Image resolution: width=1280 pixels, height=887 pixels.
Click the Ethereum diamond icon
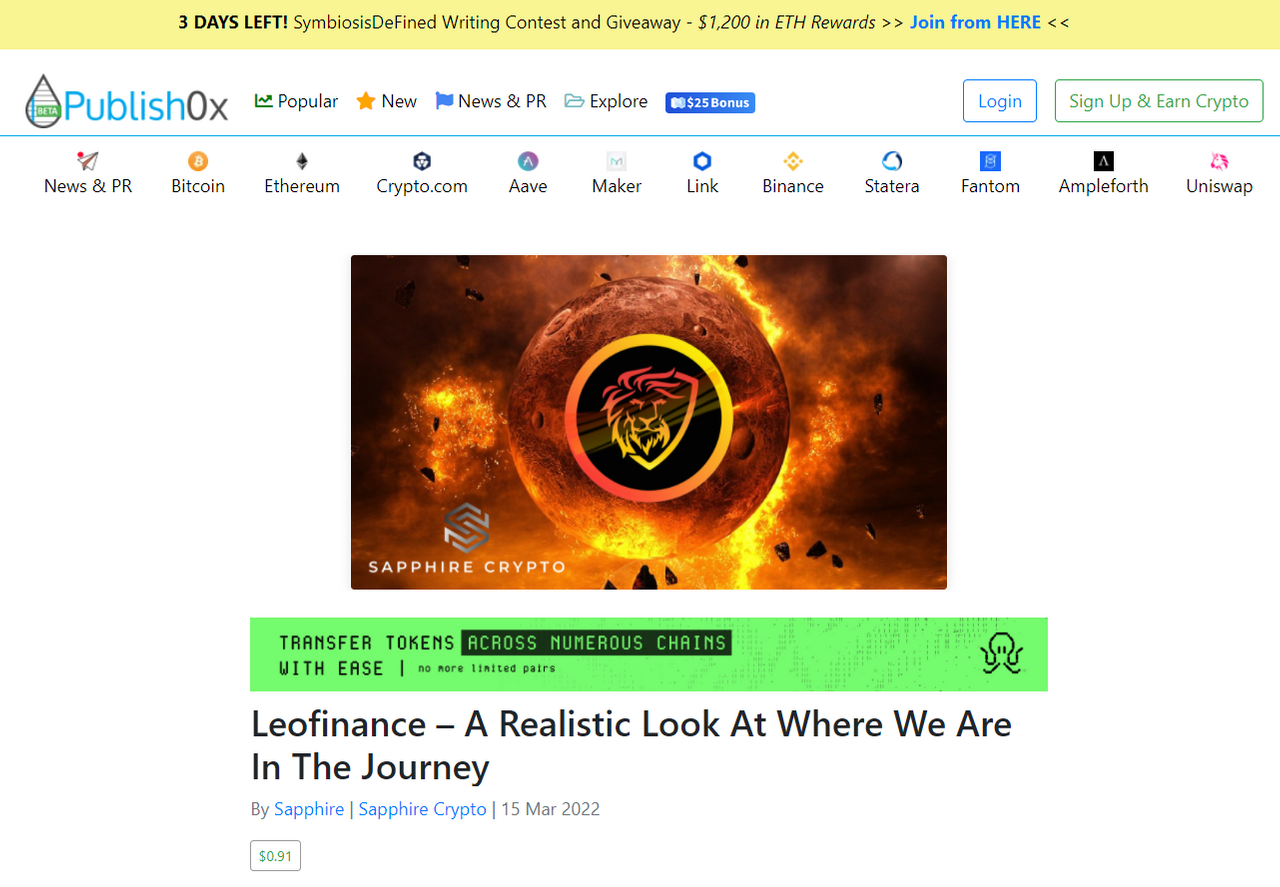point(302,161)
